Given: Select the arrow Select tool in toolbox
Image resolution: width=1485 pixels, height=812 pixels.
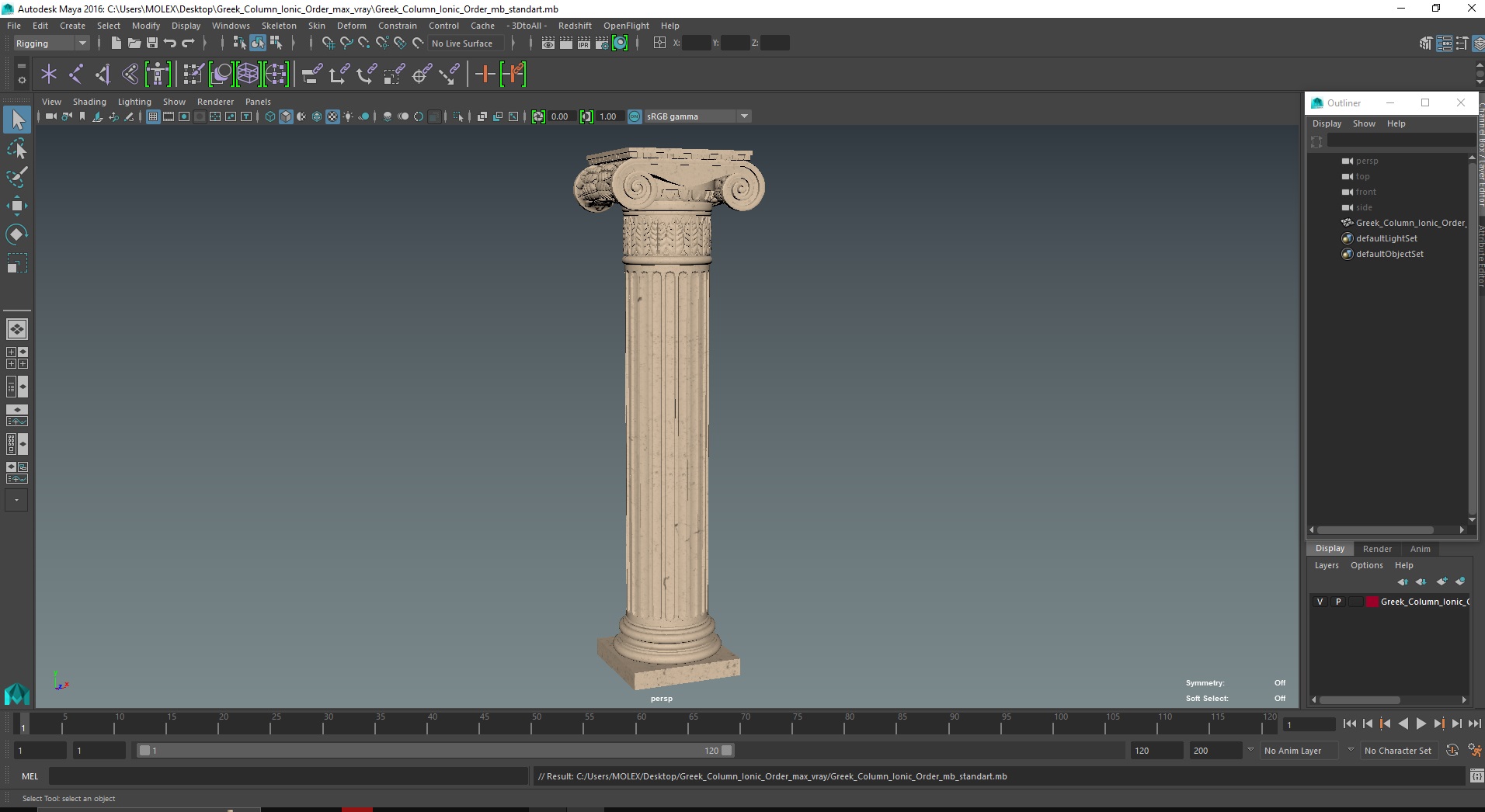Looking at the screenshot, I should 17,120.
